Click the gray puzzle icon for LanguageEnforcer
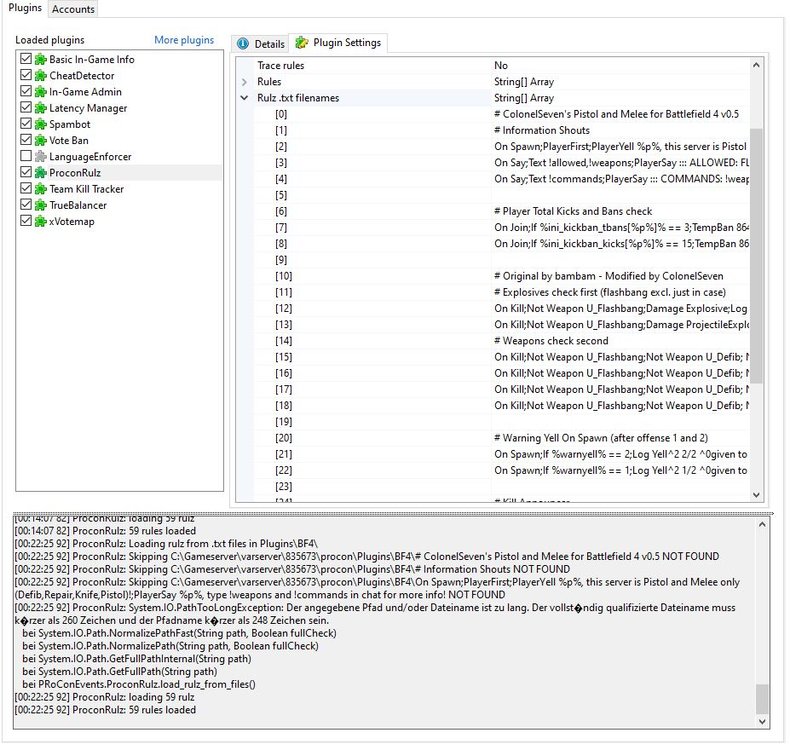The height and width of the screenshot is (750, 790). point(41,157)
